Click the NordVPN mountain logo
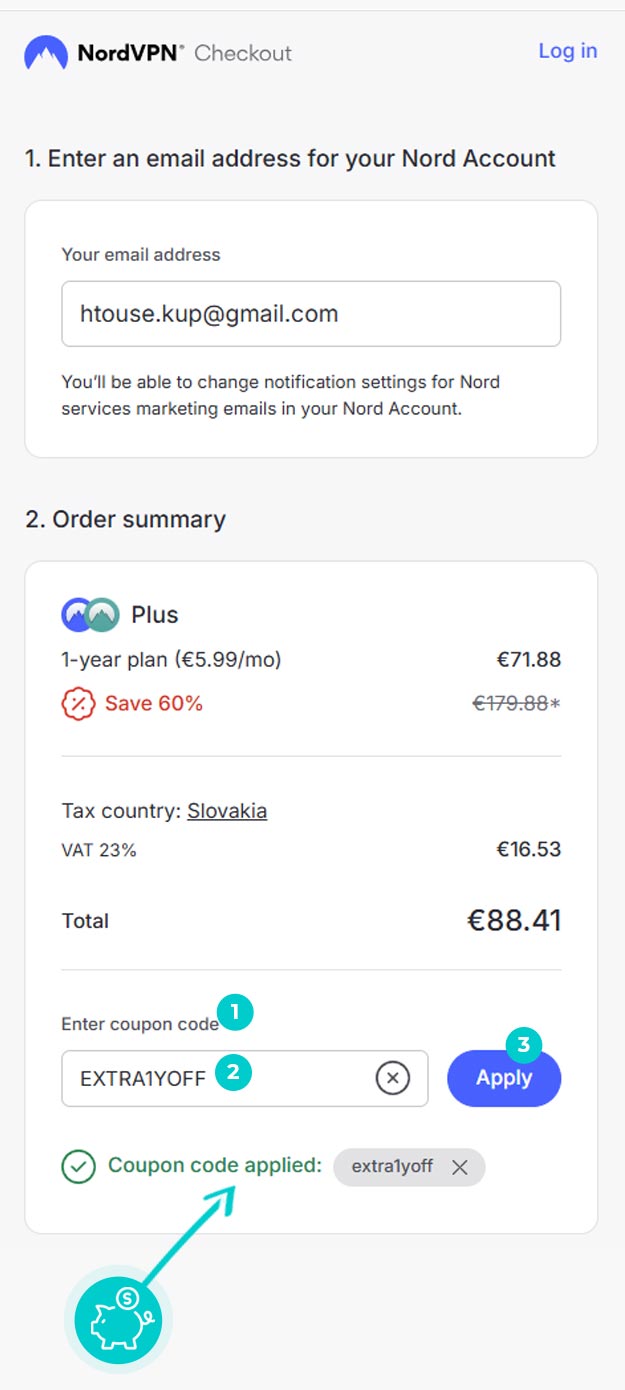The width and height of the screenshot is (625, 1390). (x=46, y=53)
